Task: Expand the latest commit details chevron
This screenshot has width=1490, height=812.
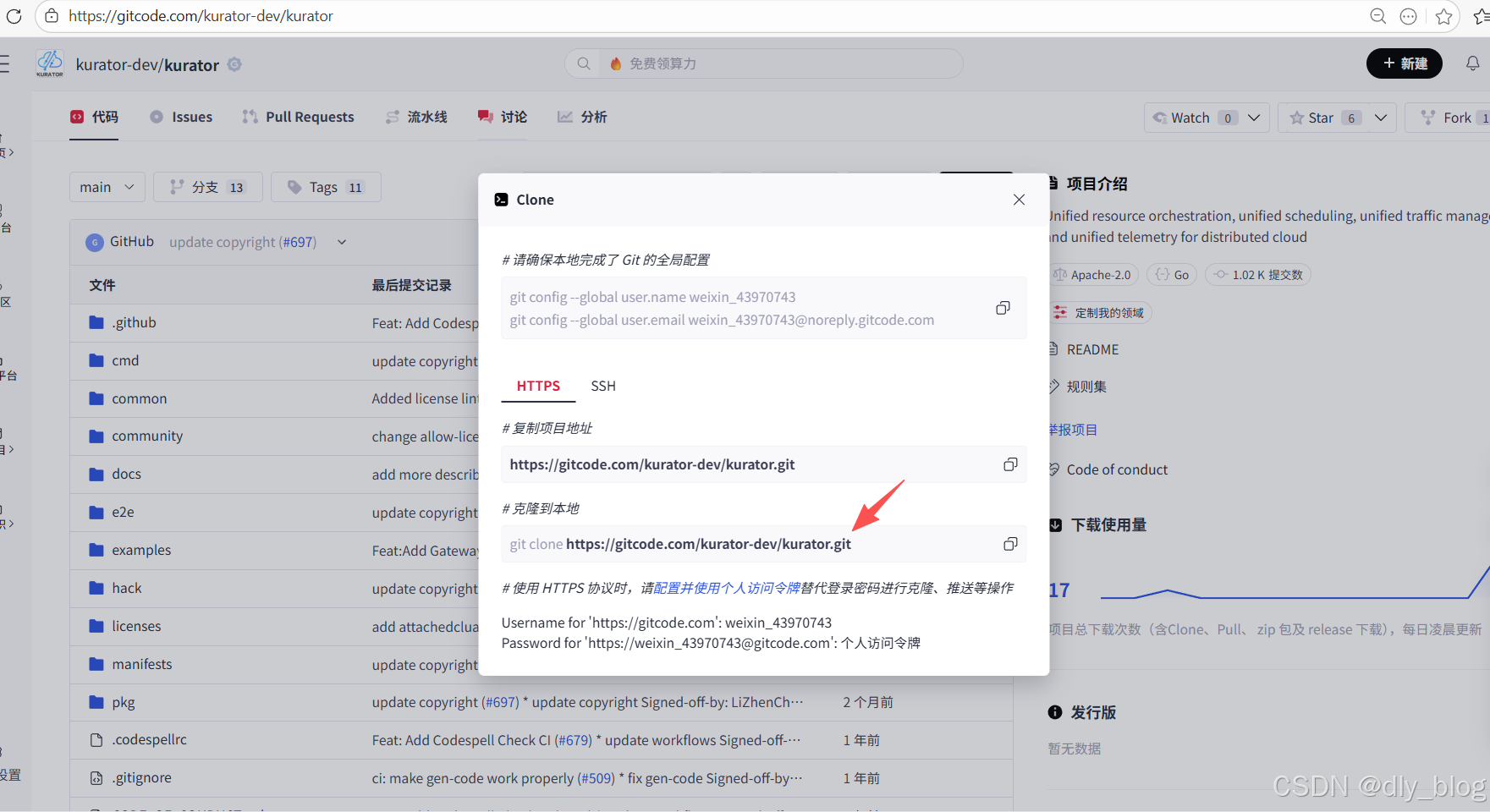Action: (342, 242)
